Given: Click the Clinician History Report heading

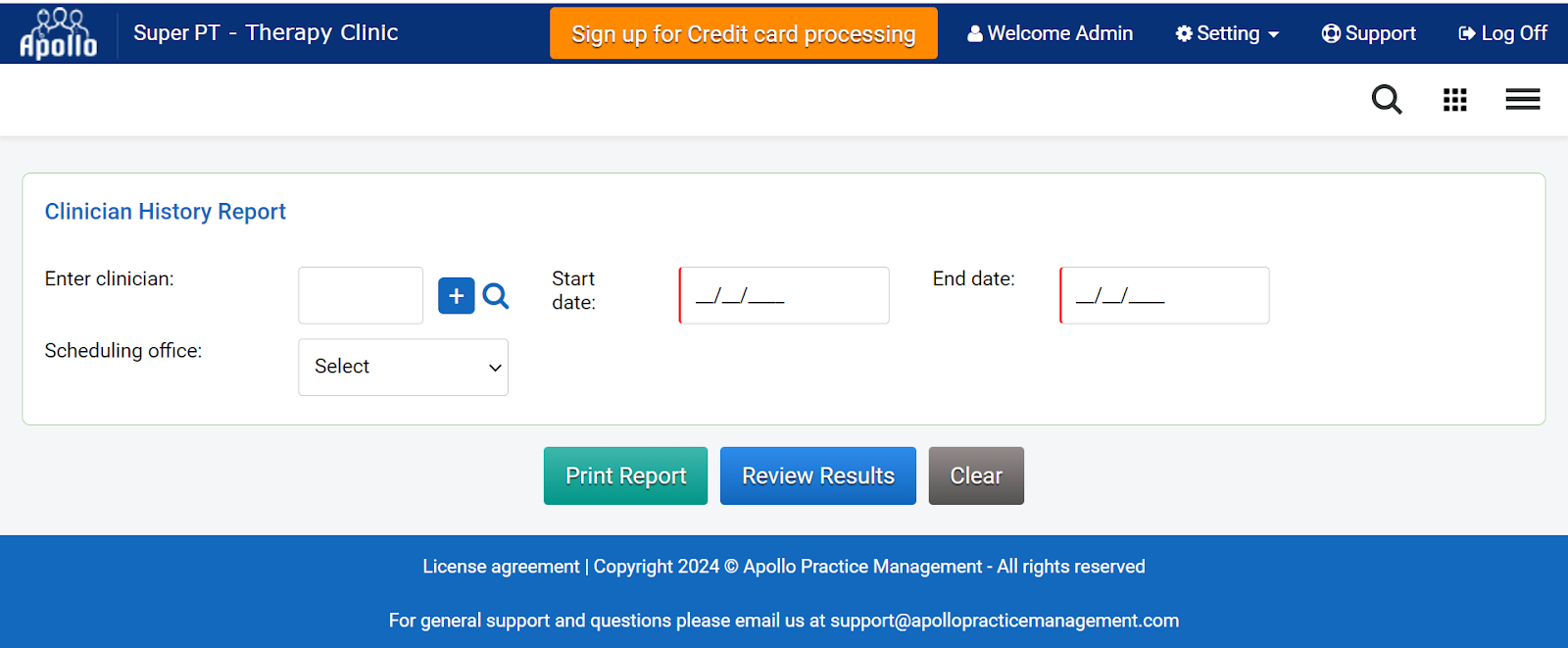Looking at the screenshot, I should (x=166, y=212).
